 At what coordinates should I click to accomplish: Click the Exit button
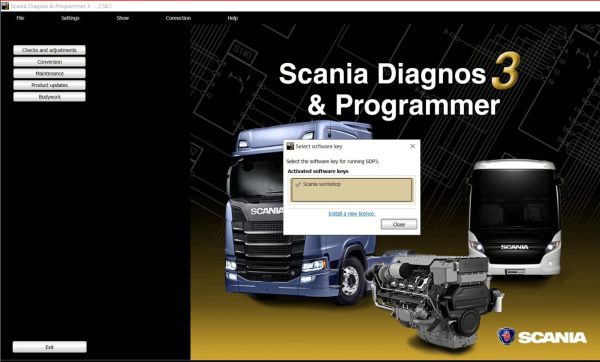click(x=49, y=347)
